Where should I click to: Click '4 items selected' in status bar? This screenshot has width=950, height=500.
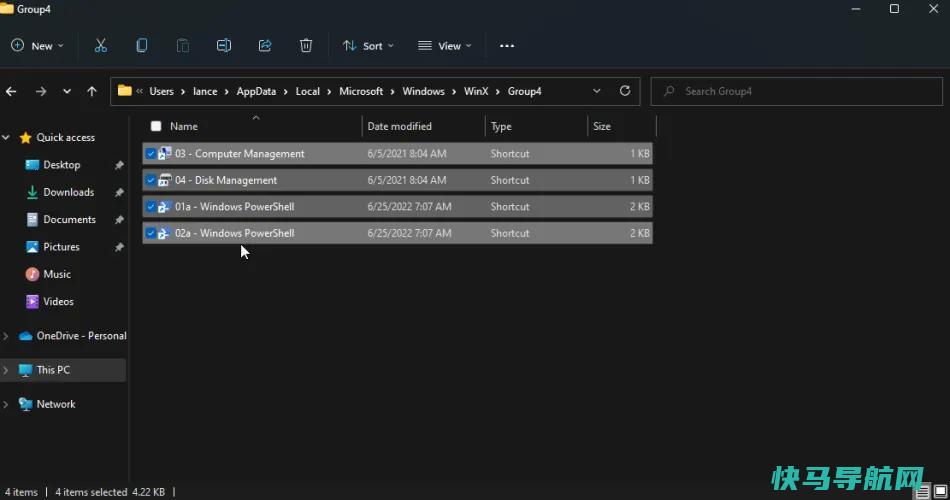[x=91, y=492]
